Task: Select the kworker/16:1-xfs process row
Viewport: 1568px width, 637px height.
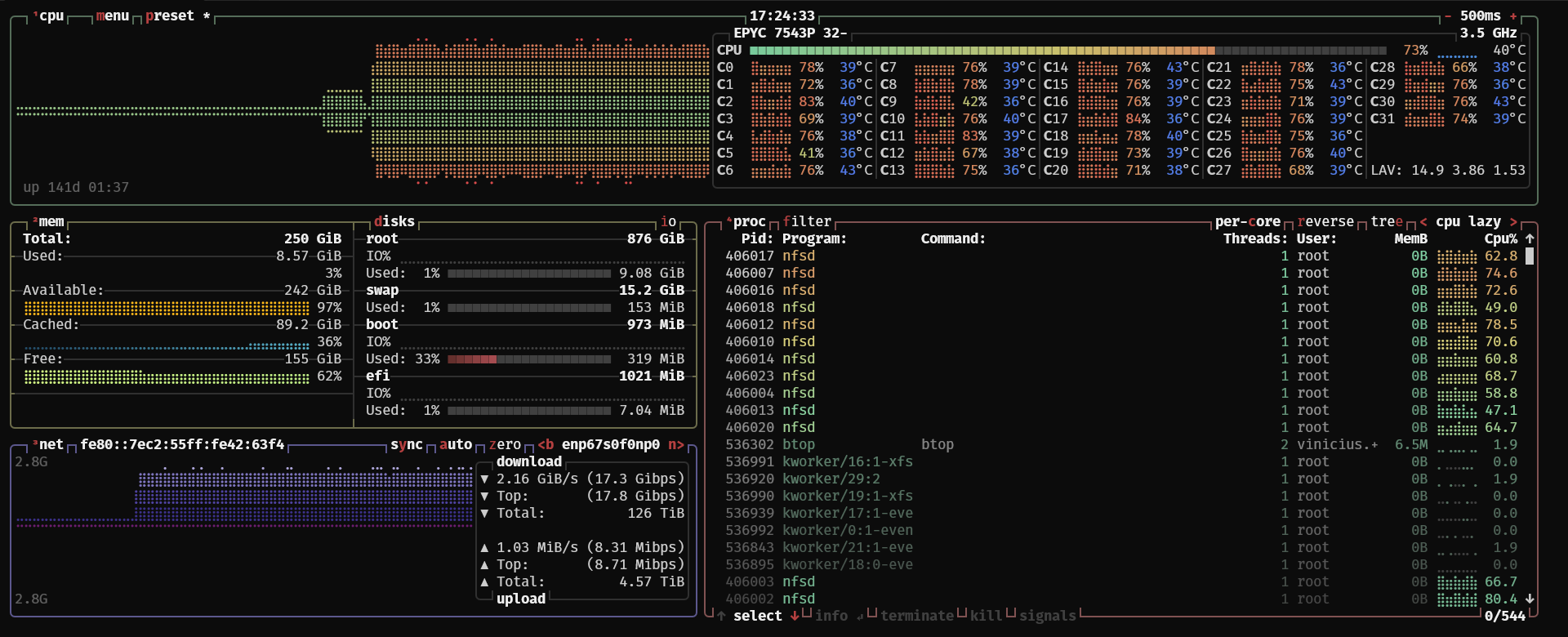Action: point(1120,461)
